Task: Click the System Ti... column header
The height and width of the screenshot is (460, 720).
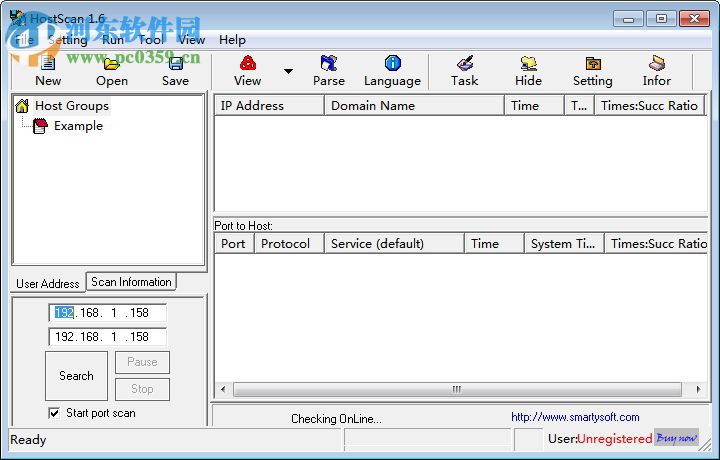Action: 564,244
